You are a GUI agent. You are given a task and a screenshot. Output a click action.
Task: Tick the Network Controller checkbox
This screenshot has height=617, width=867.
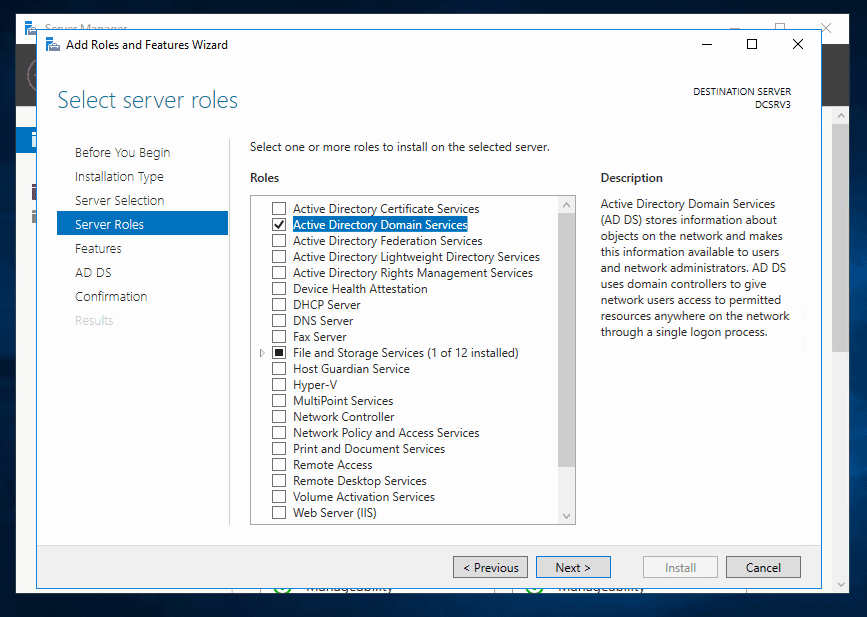[x=279, y=417]
